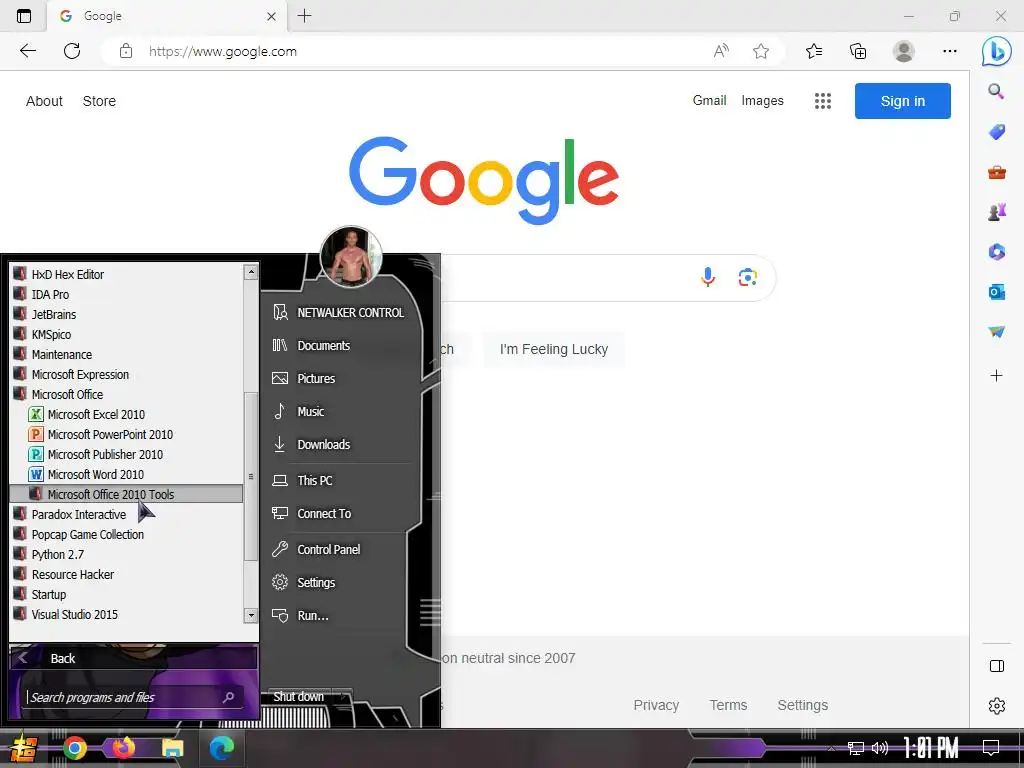This screenshot has width=1024, height=768.
Task: Open Firefox from the taskbar
Action: [123, 748]
